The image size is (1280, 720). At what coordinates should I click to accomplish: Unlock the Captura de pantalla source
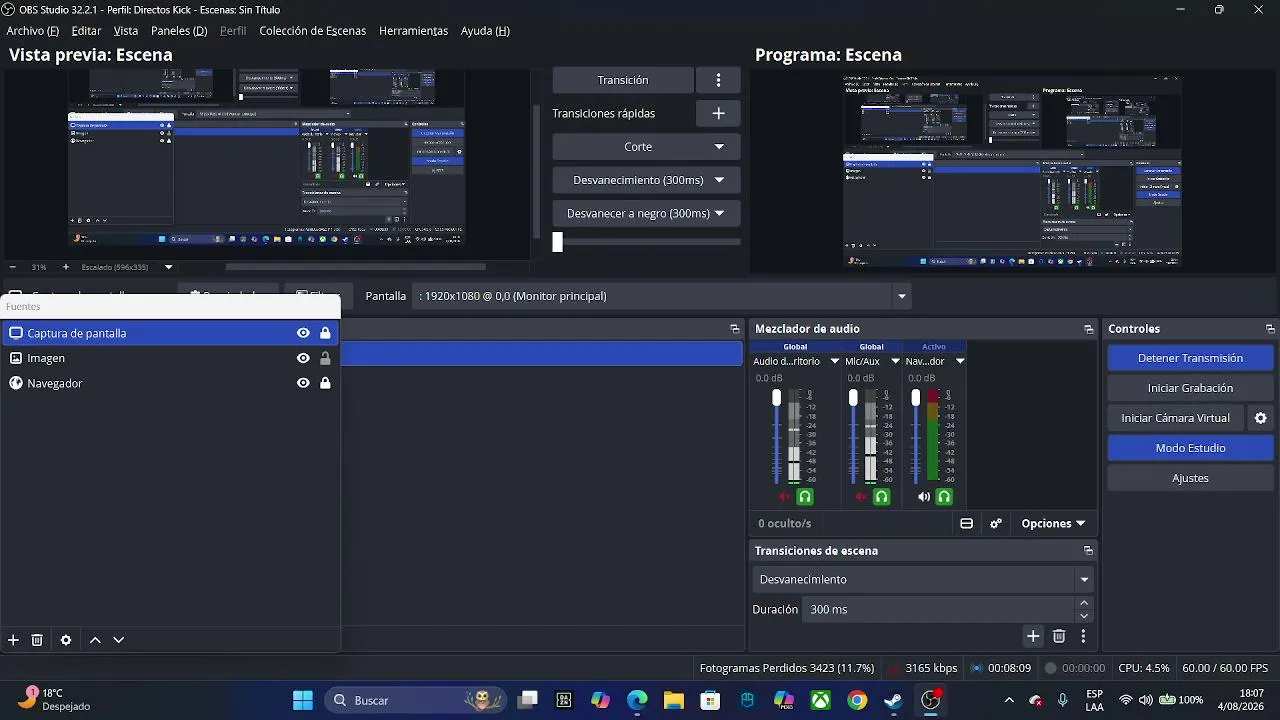point(325,333)
